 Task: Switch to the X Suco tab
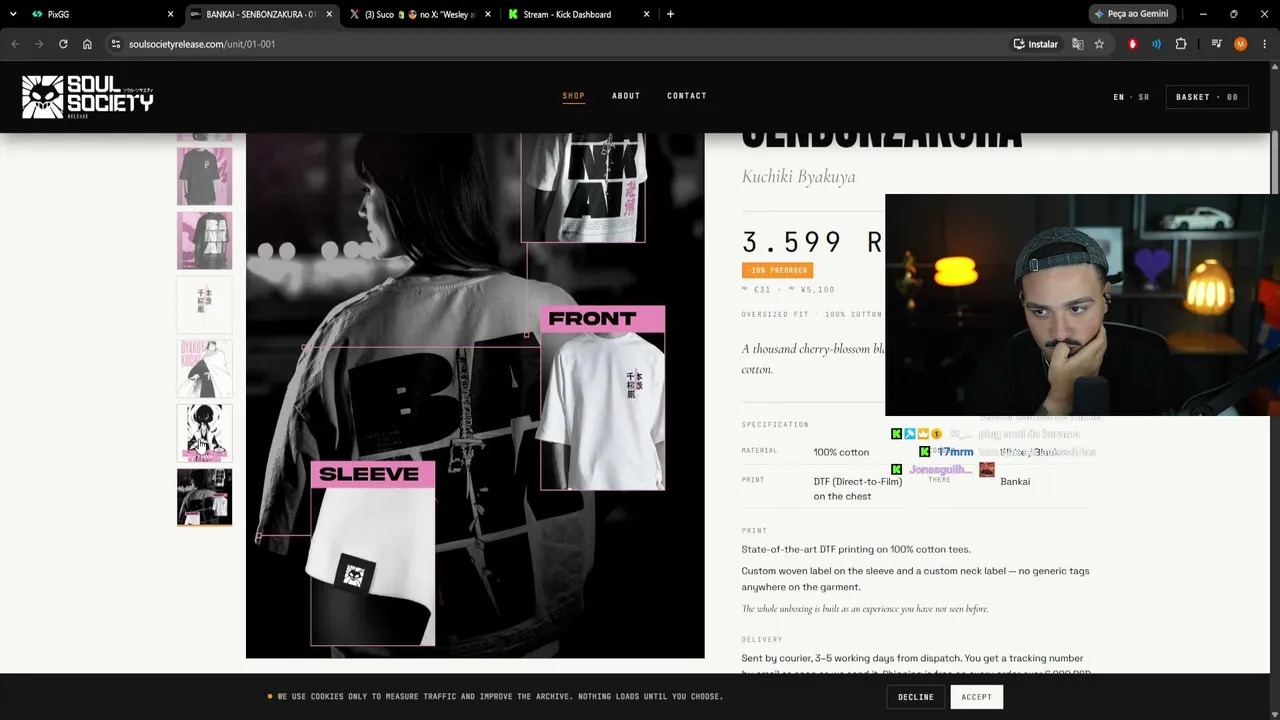[418, 14]
